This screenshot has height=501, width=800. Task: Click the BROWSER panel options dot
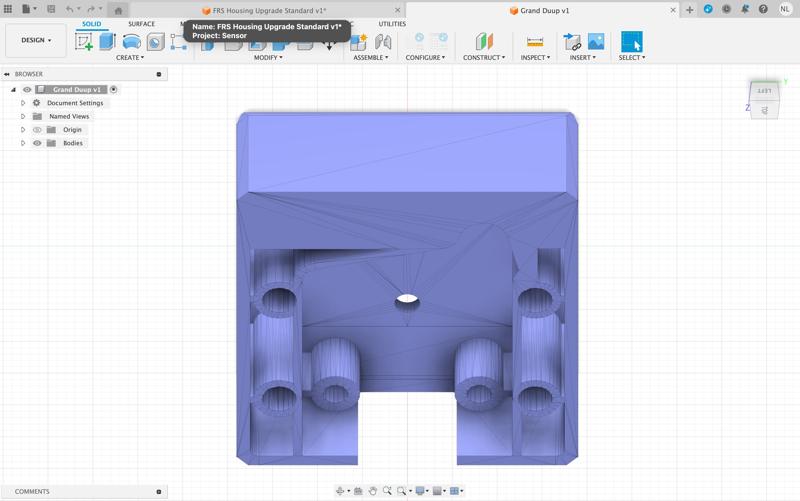point(159,74)
